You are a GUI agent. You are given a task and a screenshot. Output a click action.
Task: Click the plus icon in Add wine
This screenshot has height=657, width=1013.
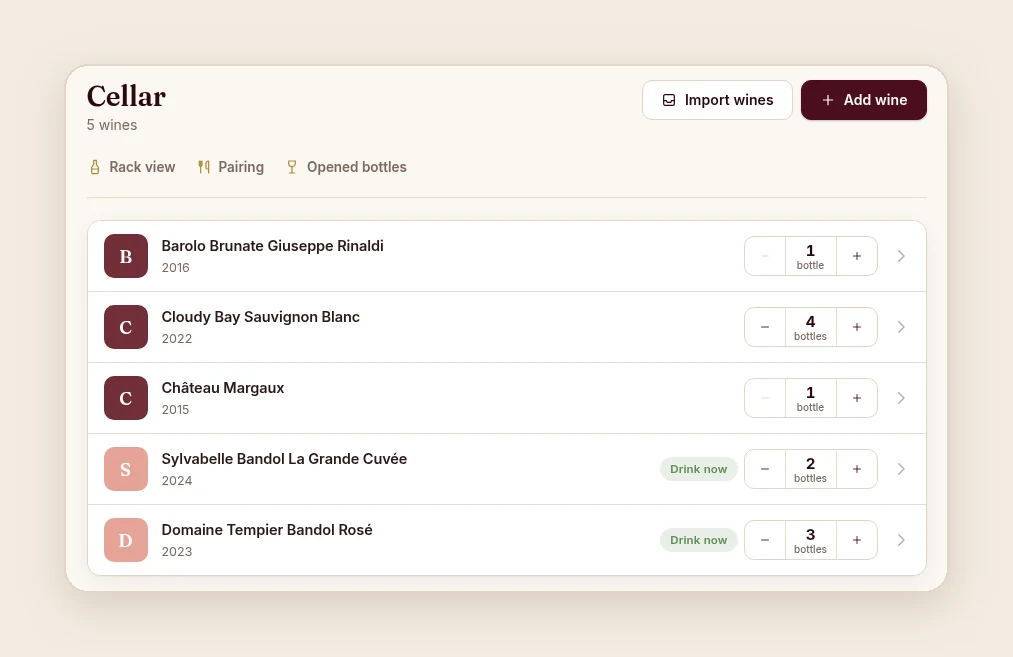coord(828,100)
